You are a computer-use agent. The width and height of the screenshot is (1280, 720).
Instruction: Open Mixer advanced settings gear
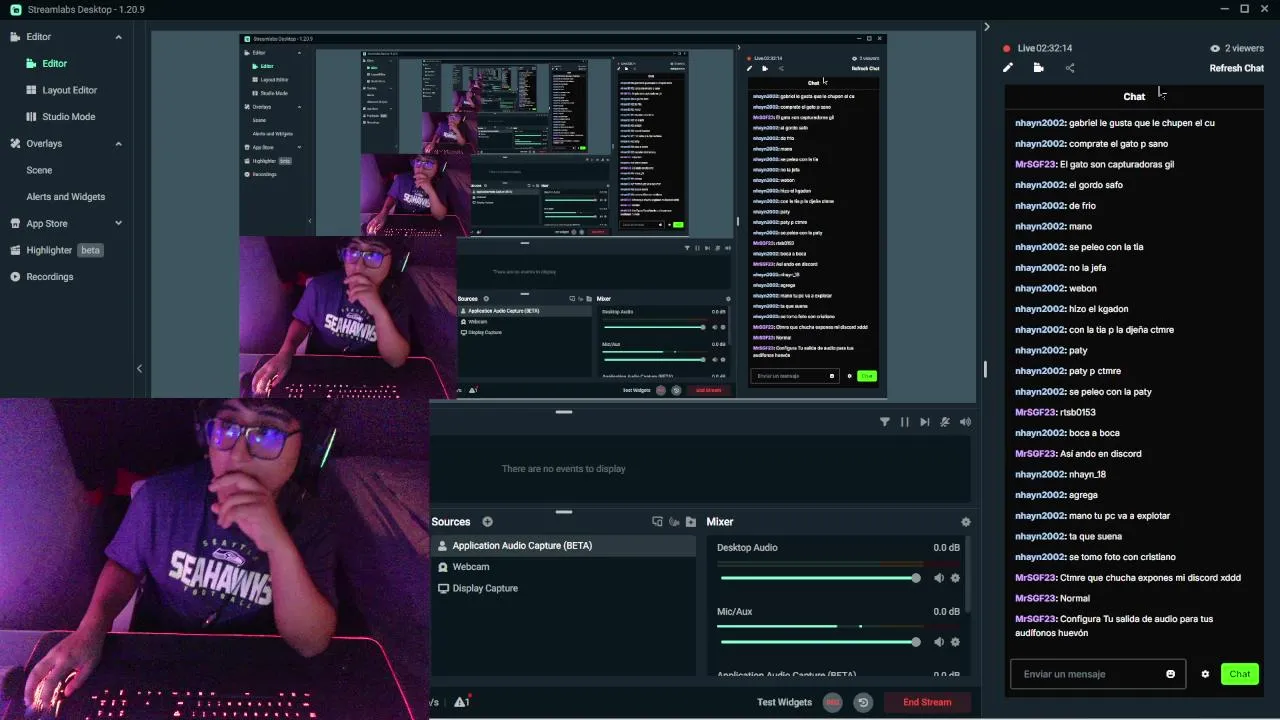point(965,522)
